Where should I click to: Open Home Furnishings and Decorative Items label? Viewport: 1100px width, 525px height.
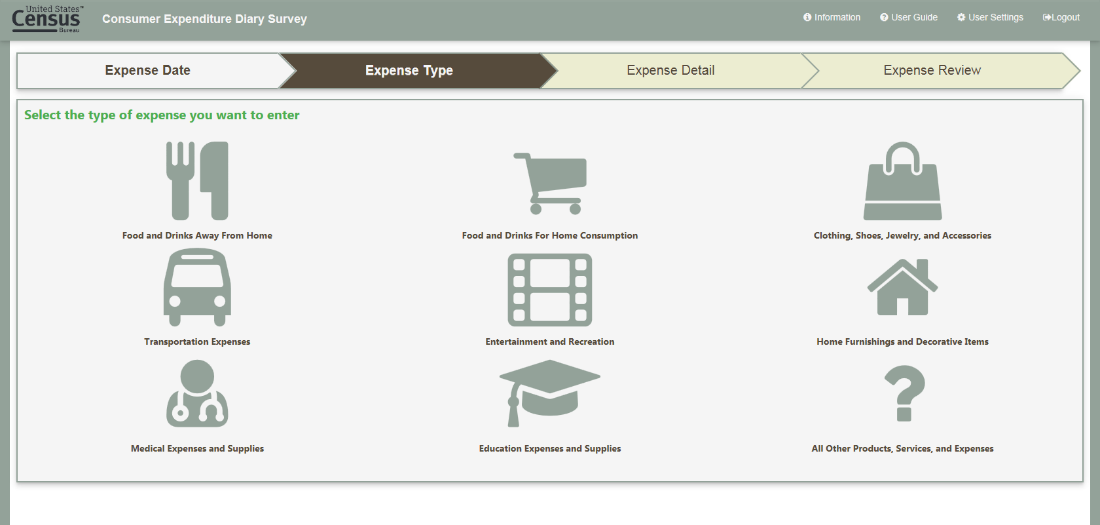tap(902, 342)
